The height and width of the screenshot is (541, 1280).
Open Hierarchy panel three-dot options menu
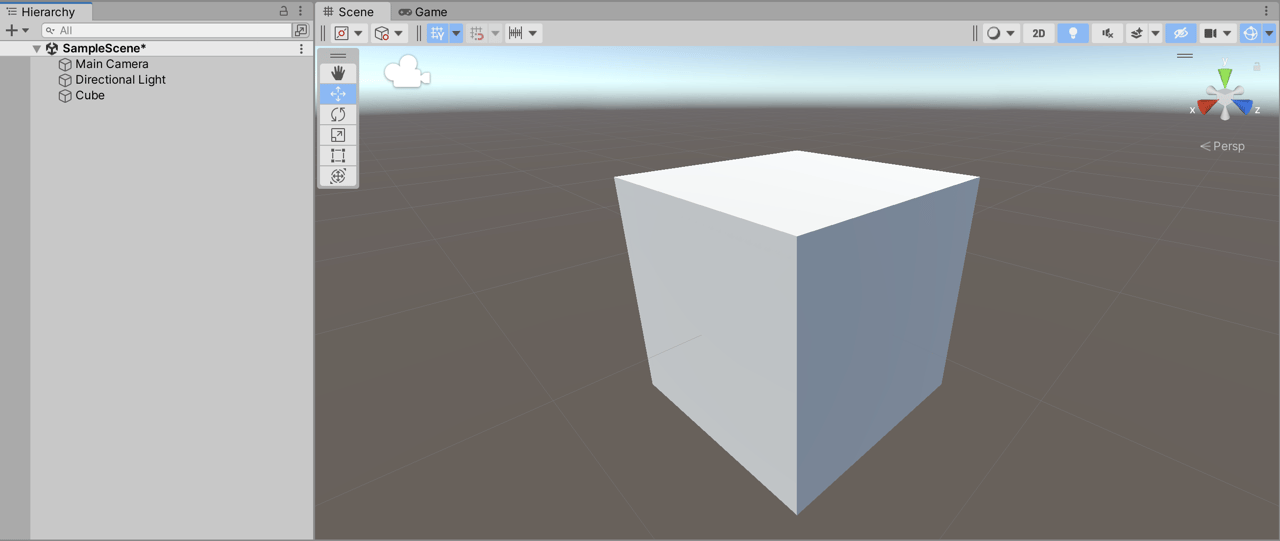pyautogui.click(x=300, y=11)
